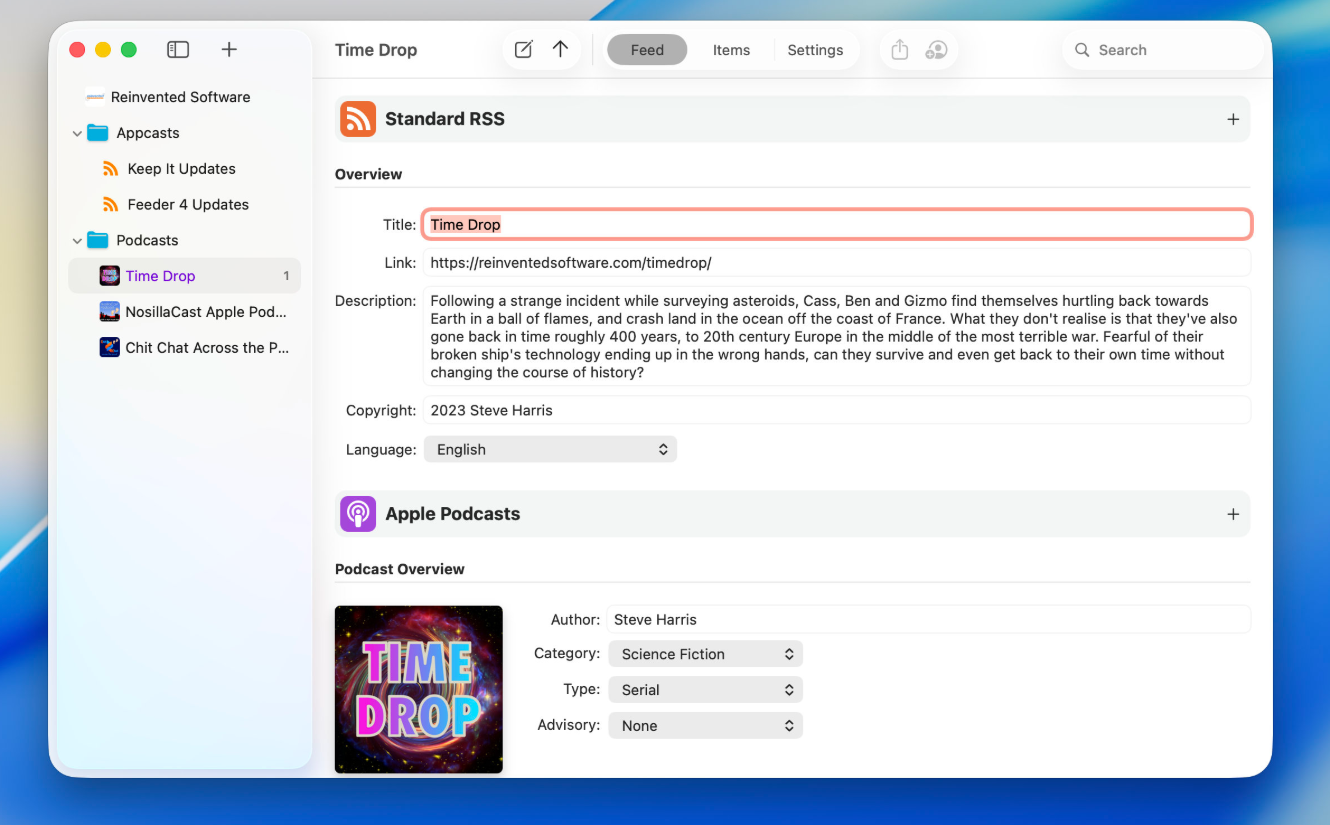Viewport: 1330px width, 825px height.
Task: Click the Standard RSS section heading
Action: 445,119
